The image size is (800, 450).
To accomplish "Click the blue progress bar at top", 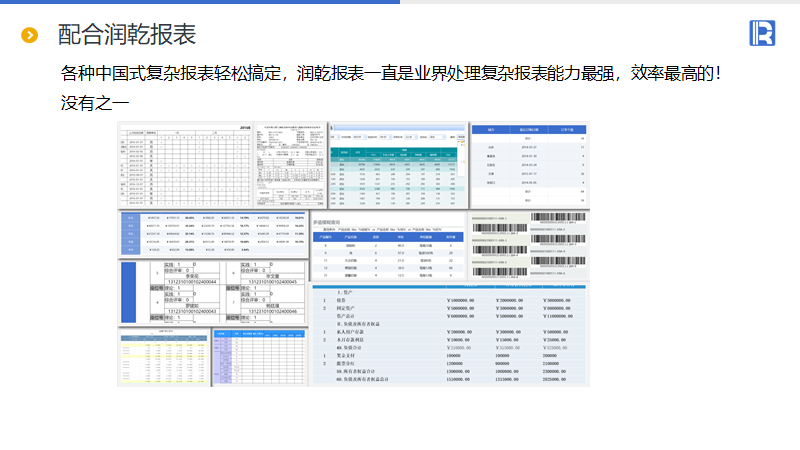I will (200, 2).
